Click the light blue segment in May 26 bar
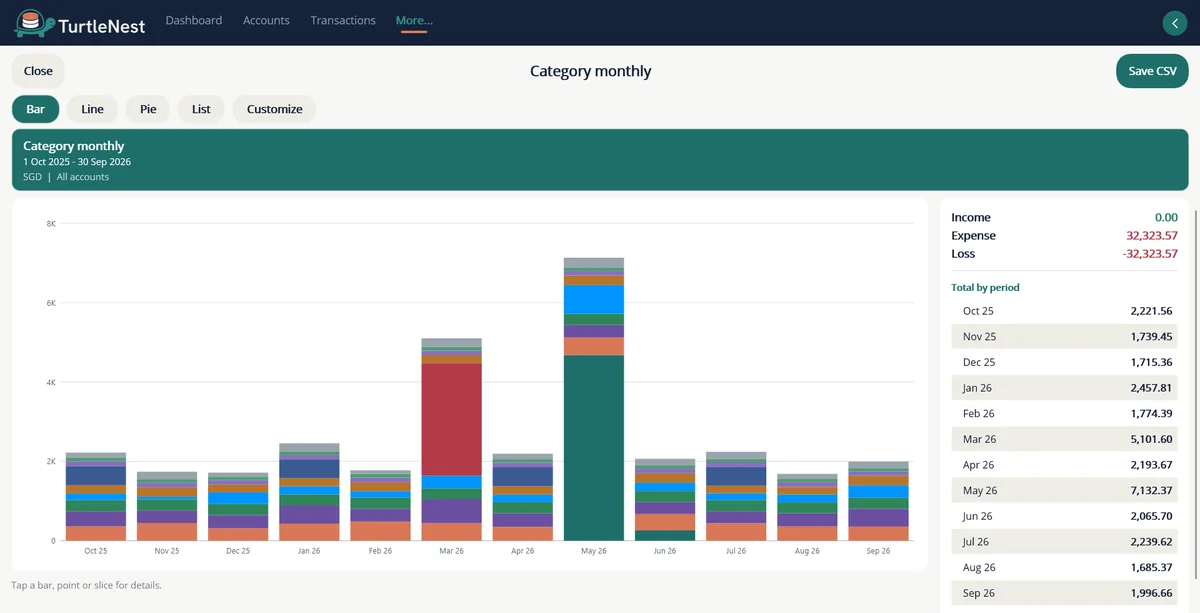Image resolution: width=1200 pixels, height=613 pixels. [x=594, y=300]
